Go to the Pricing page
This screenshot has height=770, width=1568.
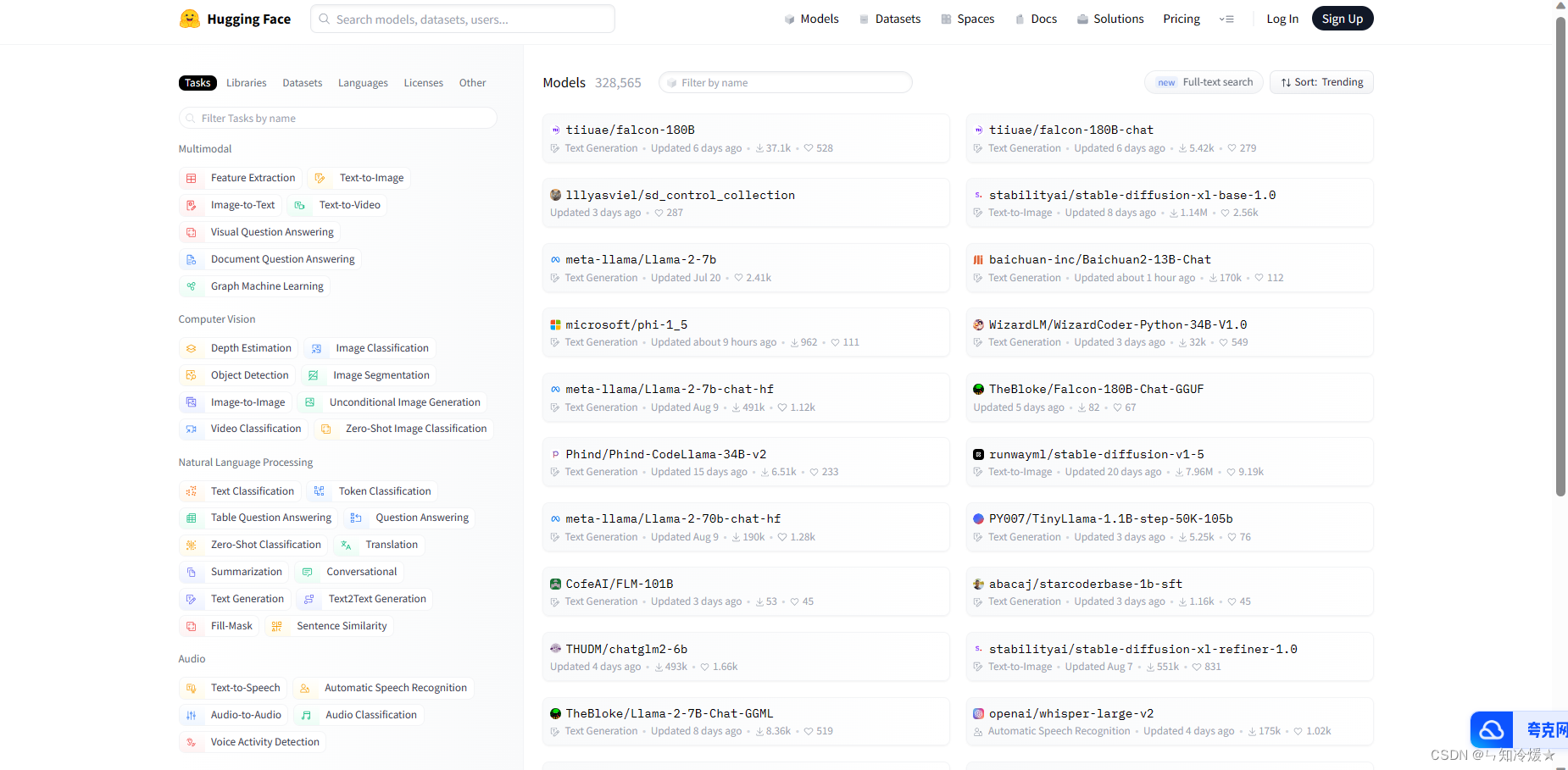(x=1182, y=19)
